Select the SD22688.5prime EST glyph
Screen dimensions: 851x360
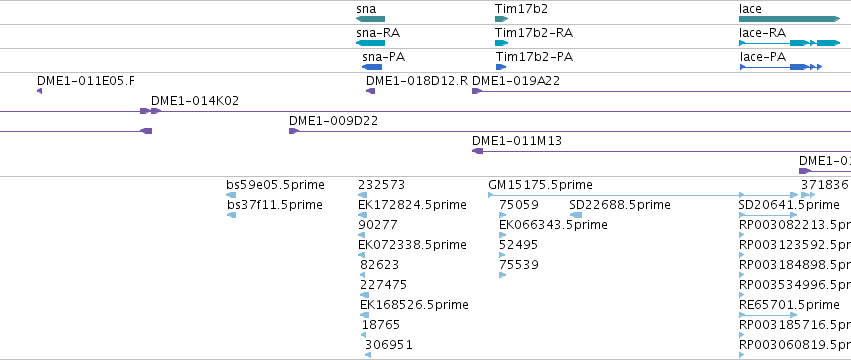click(x=576, y=215)
